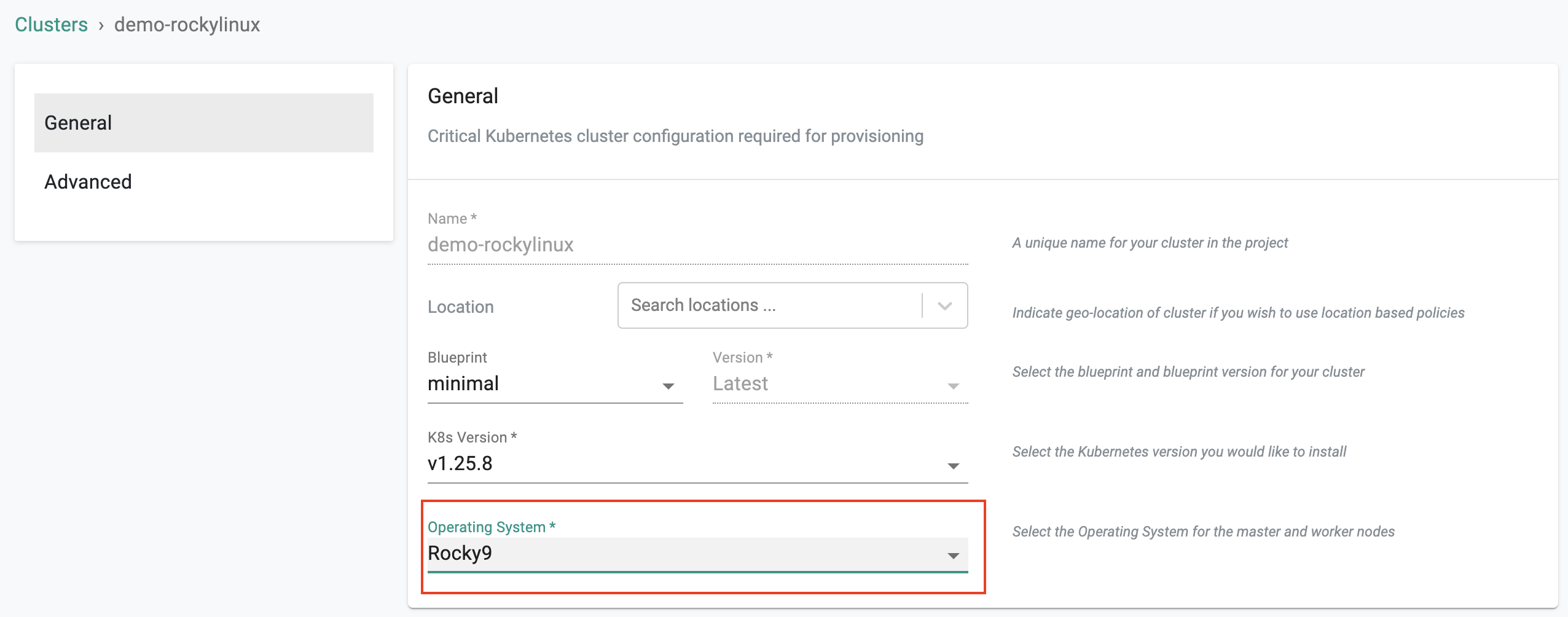The width and height of the screenshot is (1568, 617).
Task: Open the blueprint Version Latest dropdown
Action: 841,384
